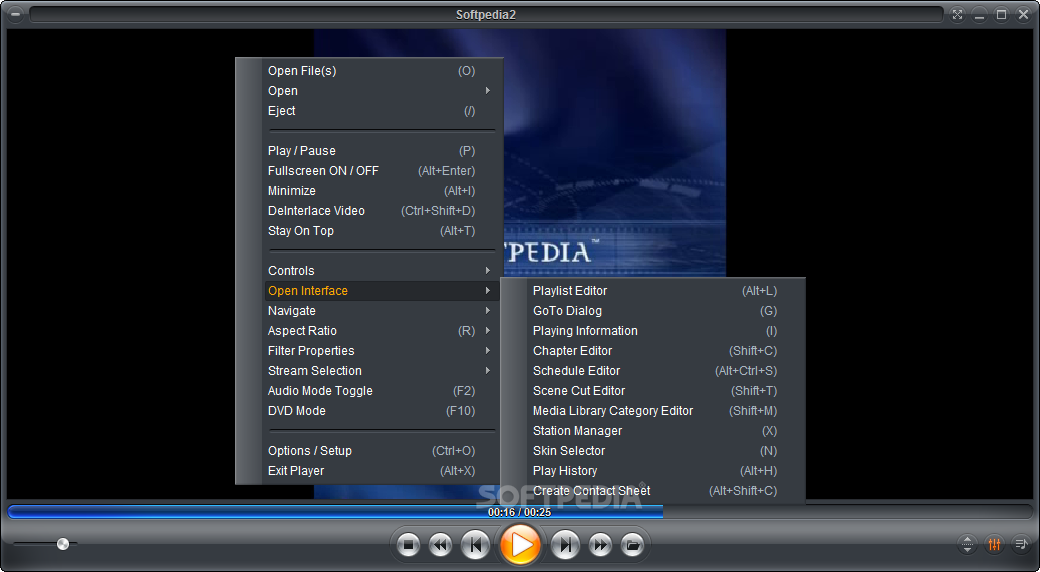The height and width of the screenshot is (572, 1040).
Task: Click the 00:16 / 00:25 time display
Action: 519,512
